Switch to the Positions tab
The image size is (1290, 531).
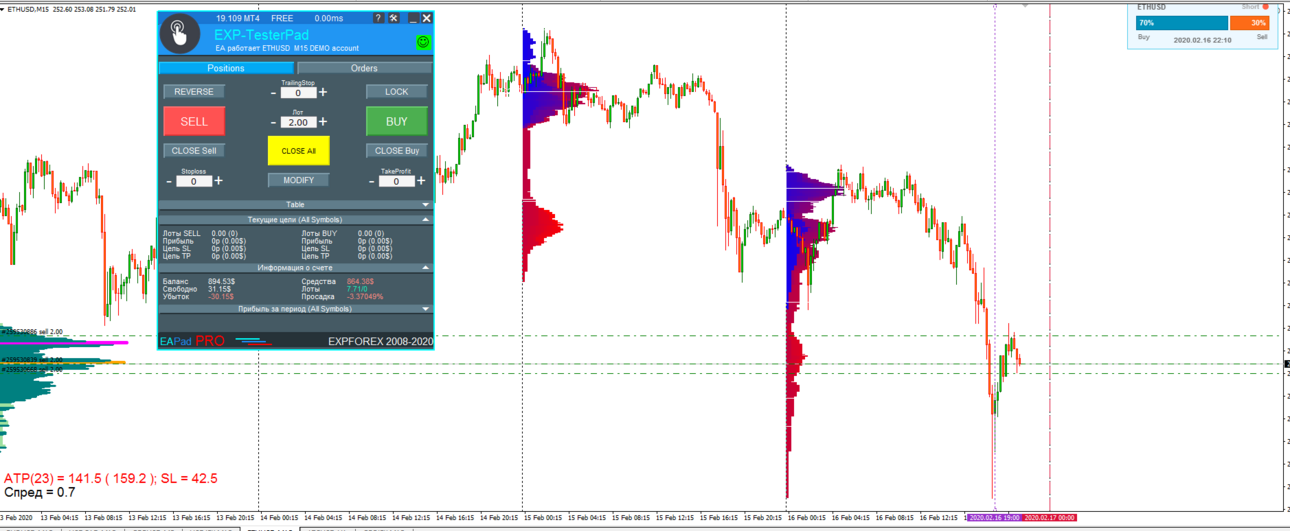pyautogui.click(x=225, y=68)
